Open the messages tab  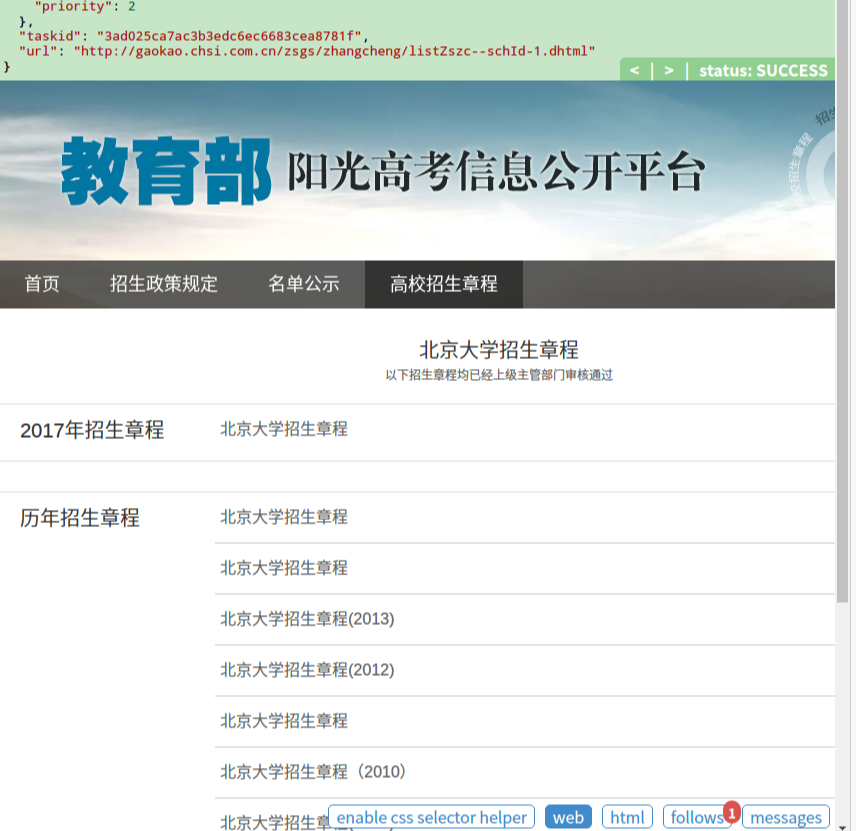click(x=786, y=817)
